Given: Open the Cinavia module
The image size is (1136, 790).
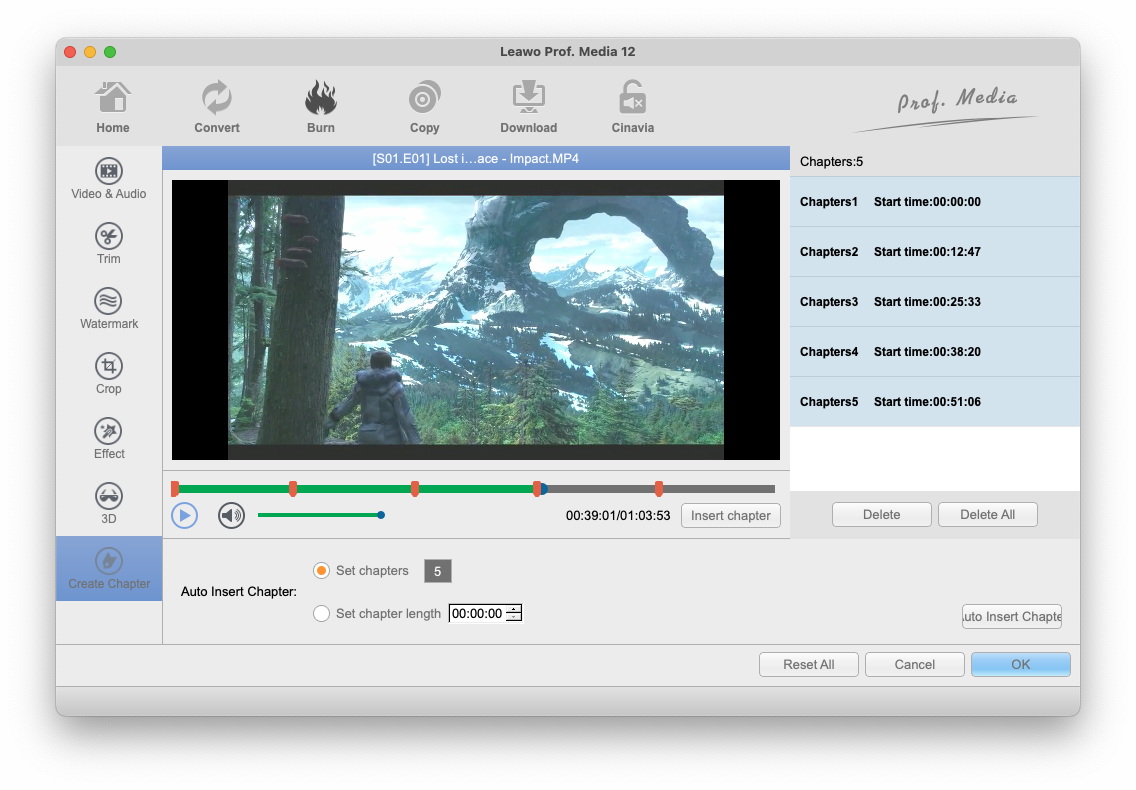Looking at the screenshot, I should click(x=632, y=107).
